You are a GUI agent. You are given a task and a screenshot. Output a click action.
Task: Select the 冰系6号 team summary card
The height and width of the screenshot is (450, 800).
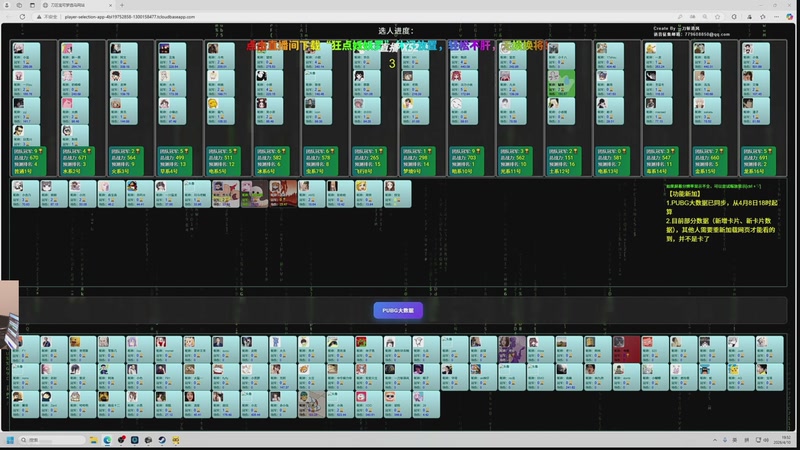272,161
